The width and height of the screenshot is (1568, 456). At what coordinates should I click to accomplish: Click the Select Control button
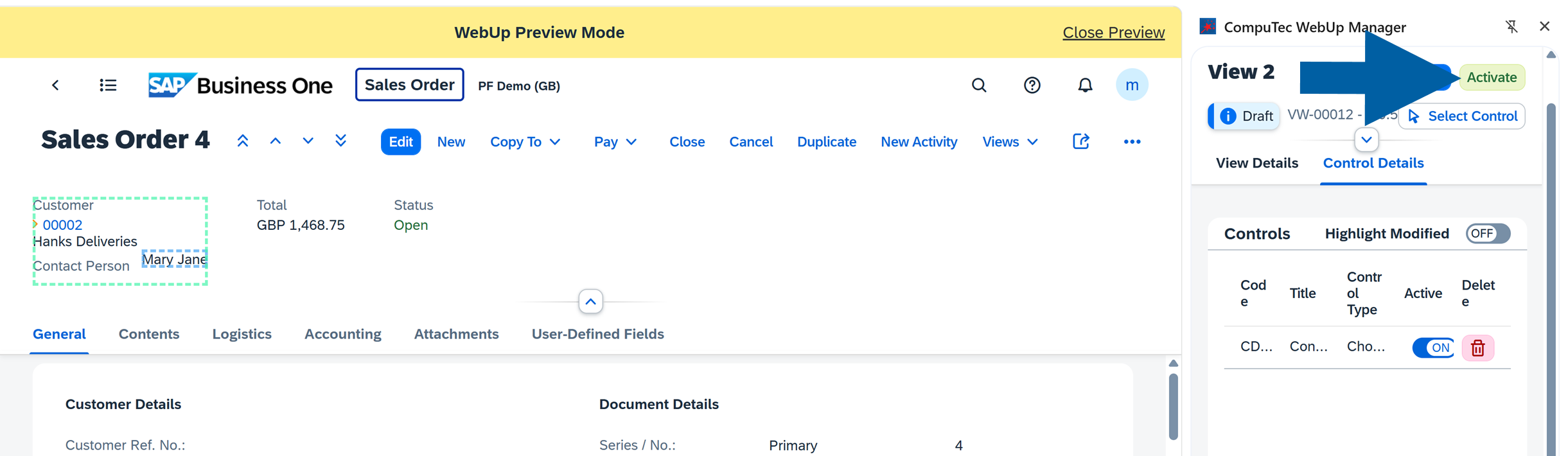click(1462, 116)
